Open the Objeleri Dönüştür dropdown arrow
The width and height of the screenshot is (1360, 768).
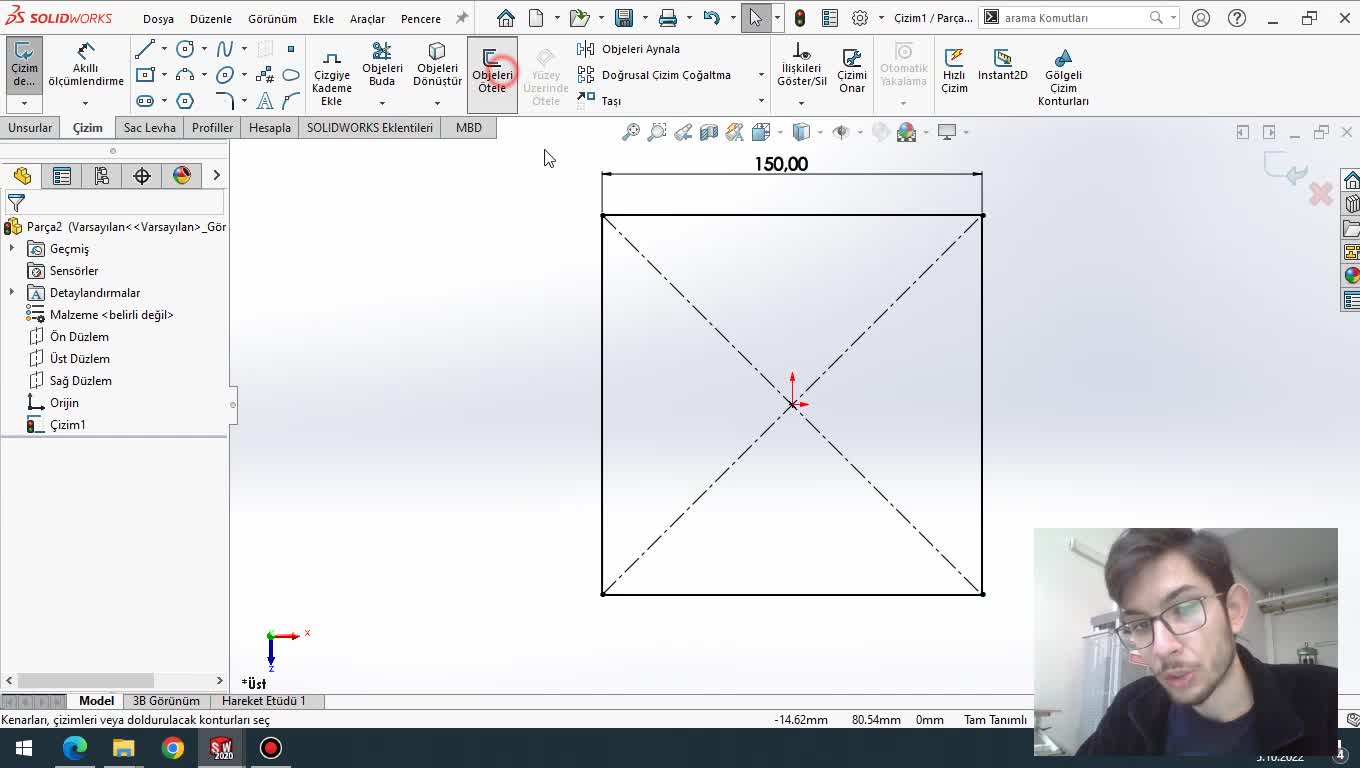[437, 103]
